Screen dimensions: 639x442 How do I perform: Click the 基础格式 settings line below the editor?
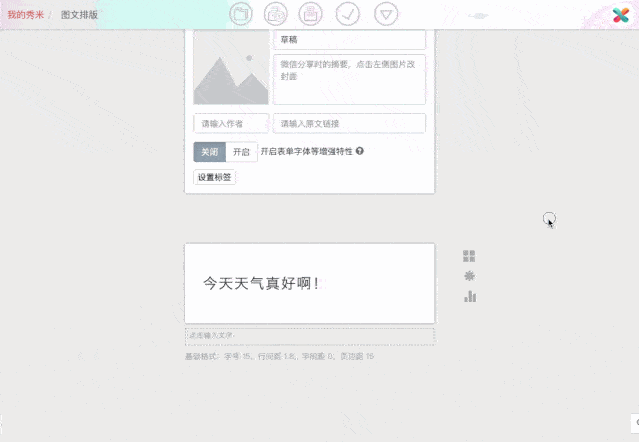[x=280, y=356]
